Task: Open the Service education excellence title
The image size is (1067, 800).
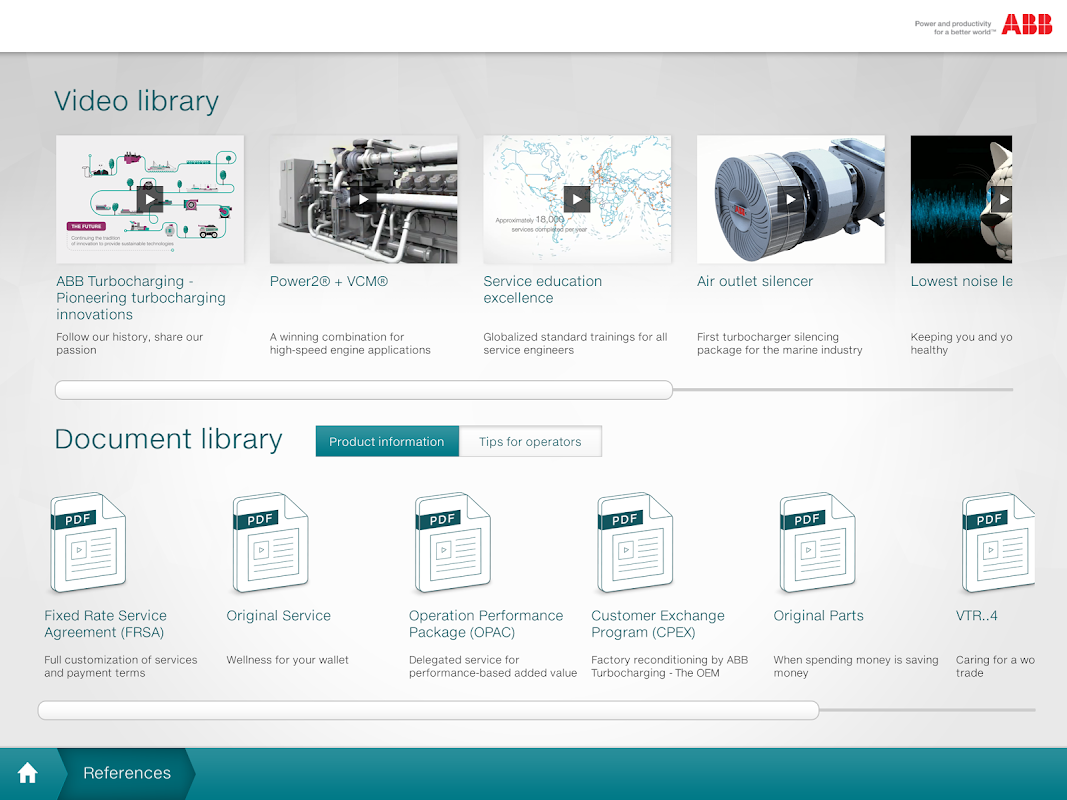Action: coord(542,290)
